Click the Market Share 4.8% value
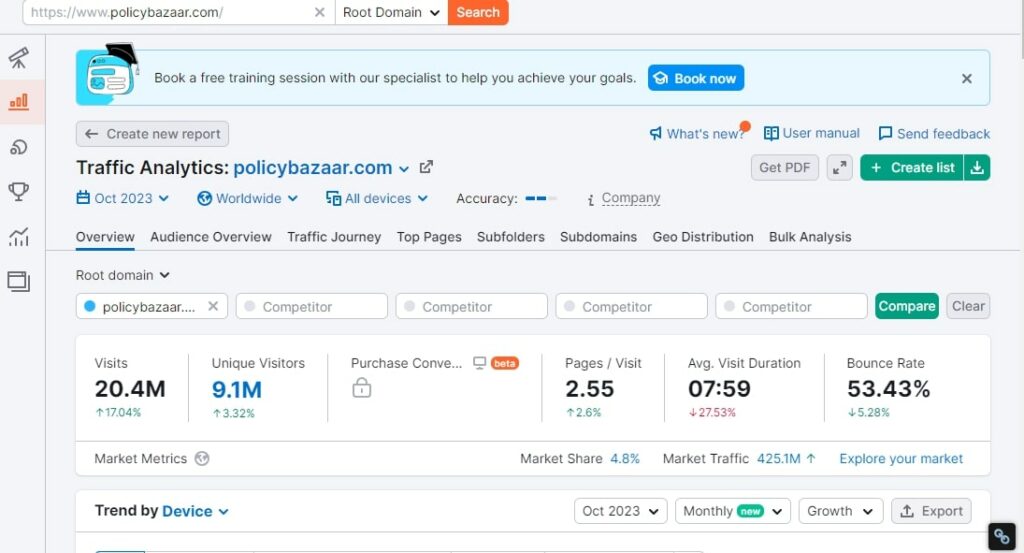 pos(625,458)
